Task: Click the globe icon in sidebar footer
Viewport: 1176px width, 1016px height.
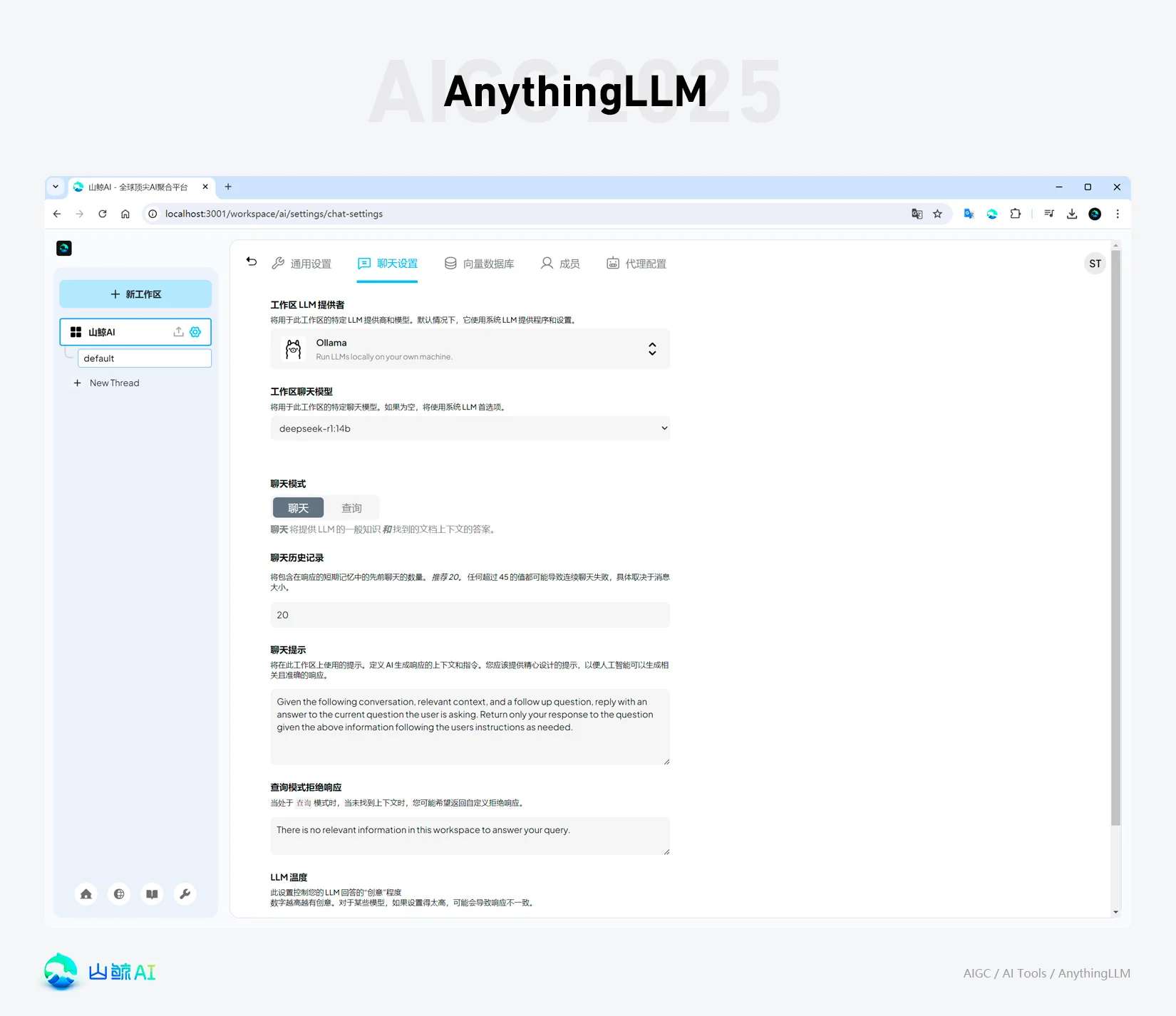Action: coord(119,894)
